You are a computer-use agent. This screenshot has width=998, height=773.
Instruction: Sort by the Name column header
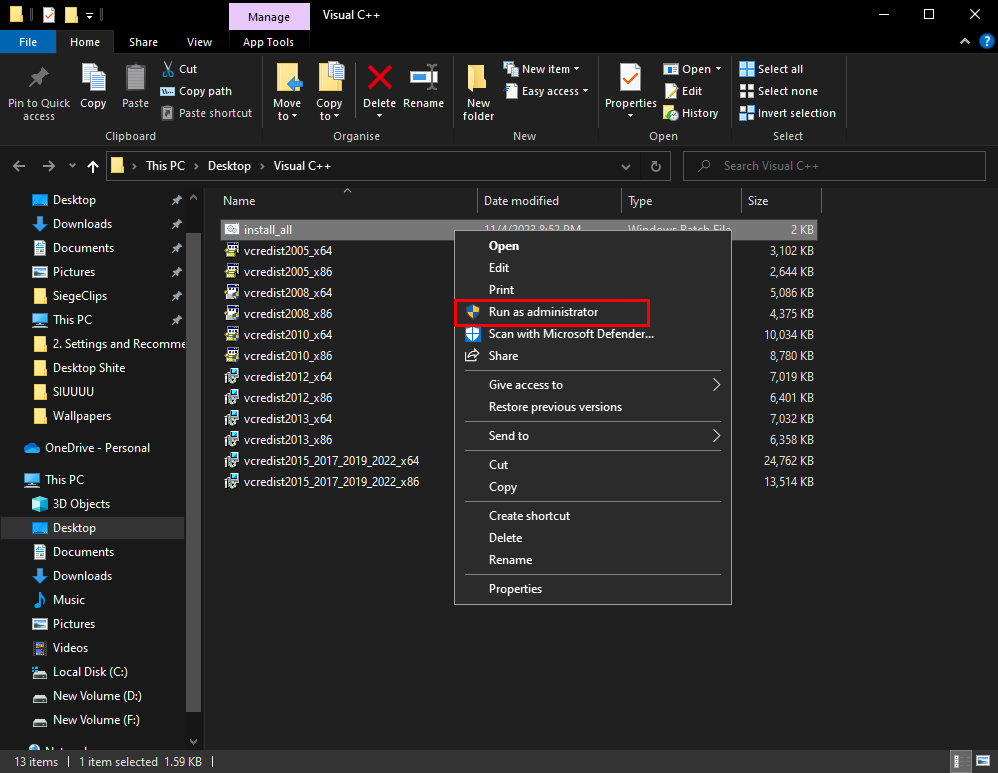tap(347, 201)
